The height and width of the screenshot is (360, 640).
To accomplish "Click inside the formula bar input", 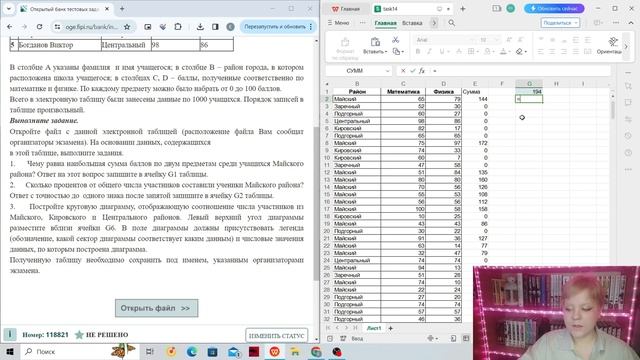I will click(522, 71).
